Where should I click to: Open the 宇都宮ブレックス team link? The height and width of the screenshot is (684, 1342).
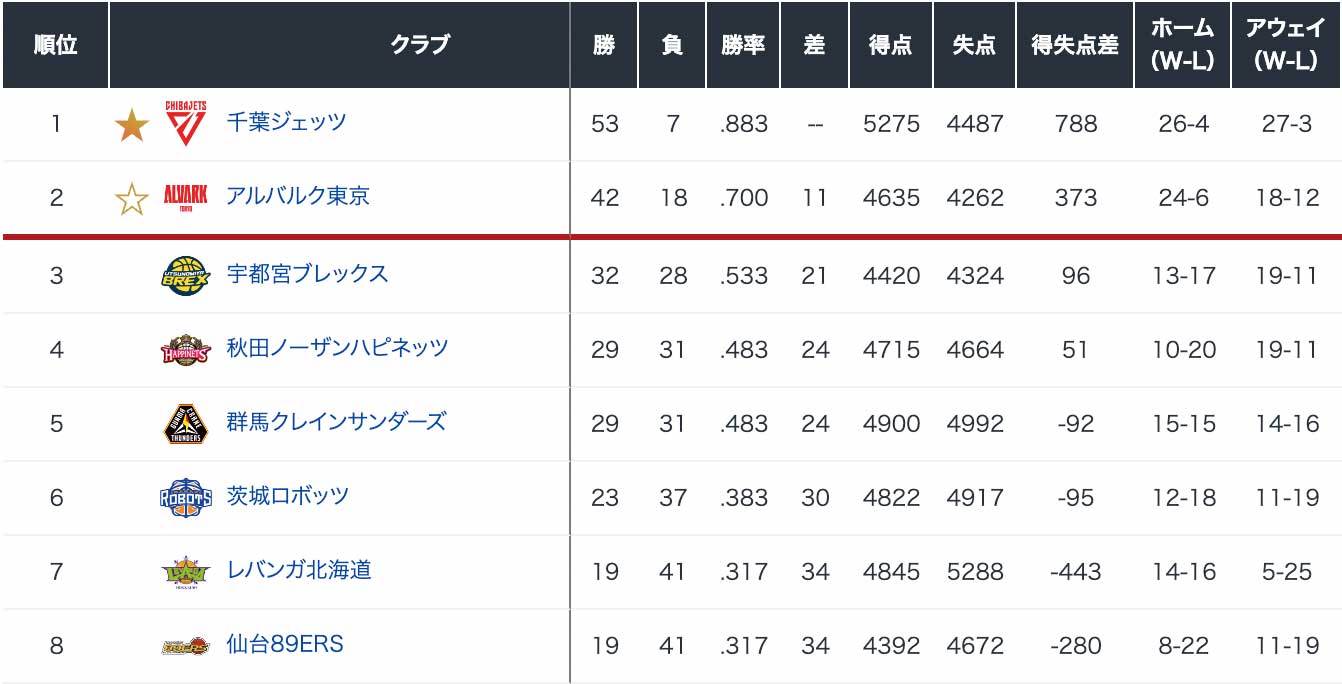tap(307, 274)
